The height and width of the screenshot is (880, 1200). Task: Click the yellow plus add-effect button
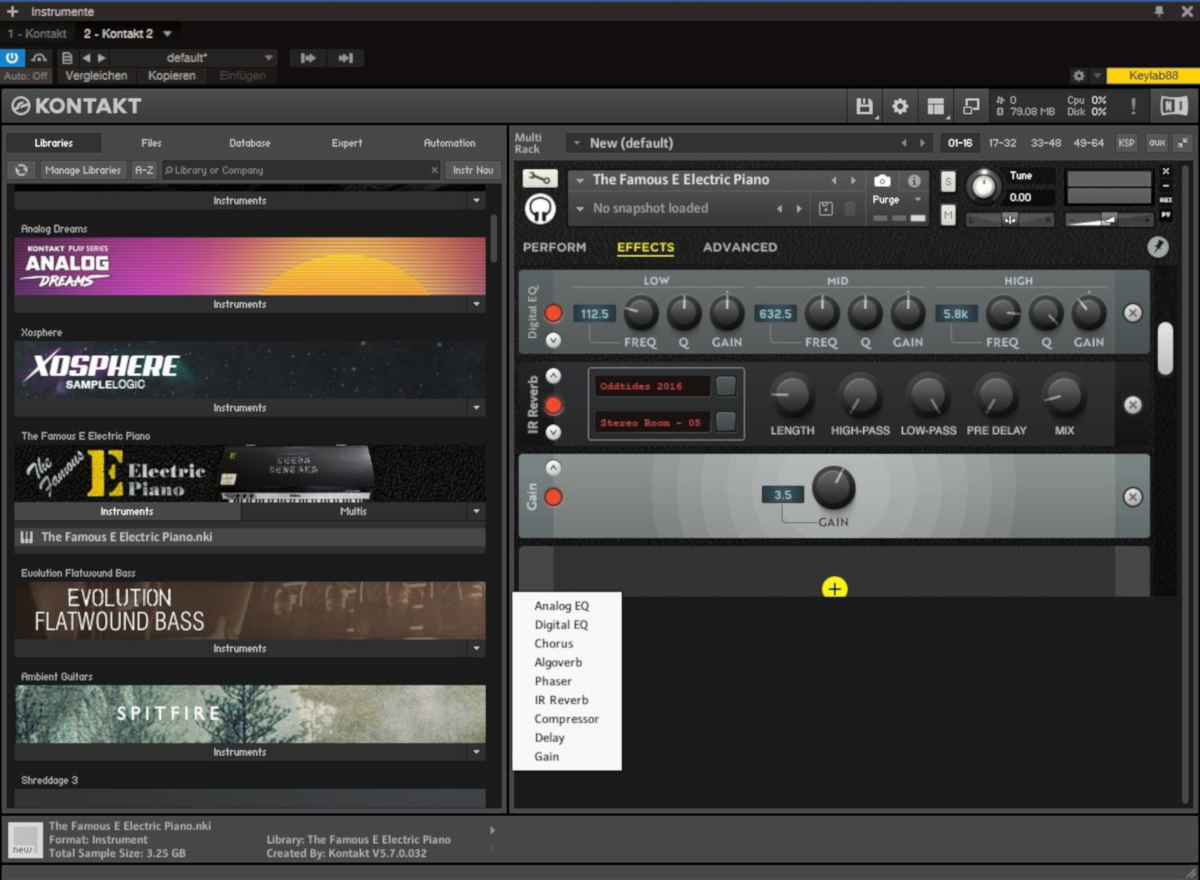point(835,588)
